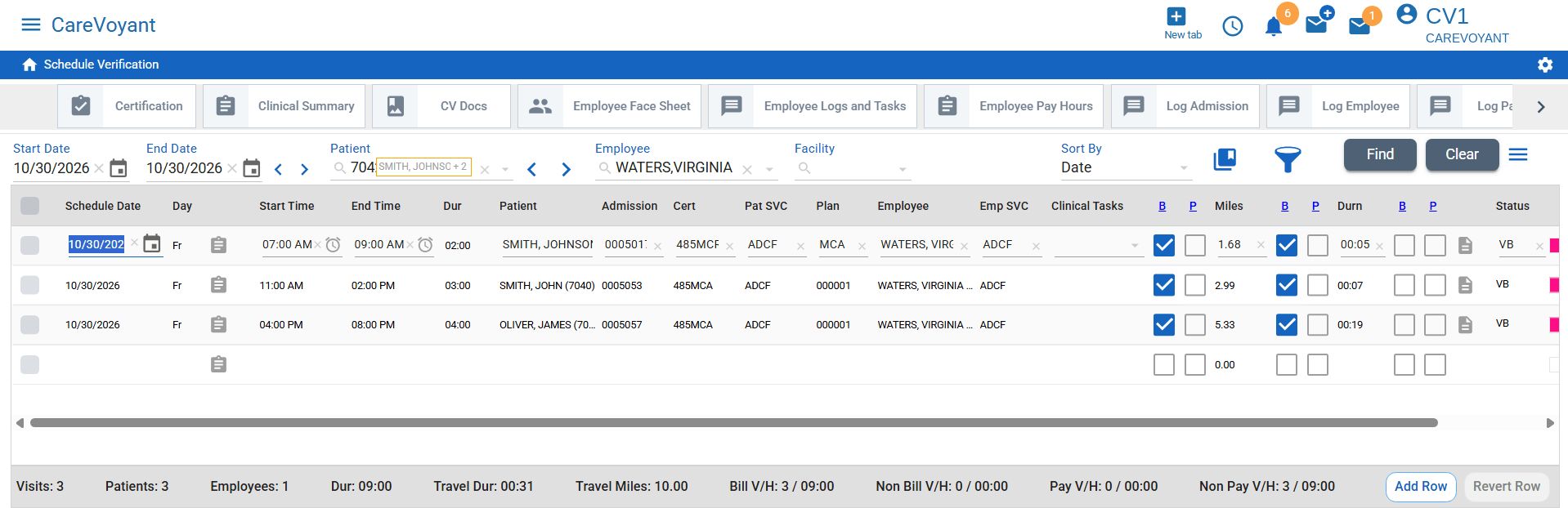Go to previous date range
This screenshot has width=1568, height=508.
click(x=278, y=169)
